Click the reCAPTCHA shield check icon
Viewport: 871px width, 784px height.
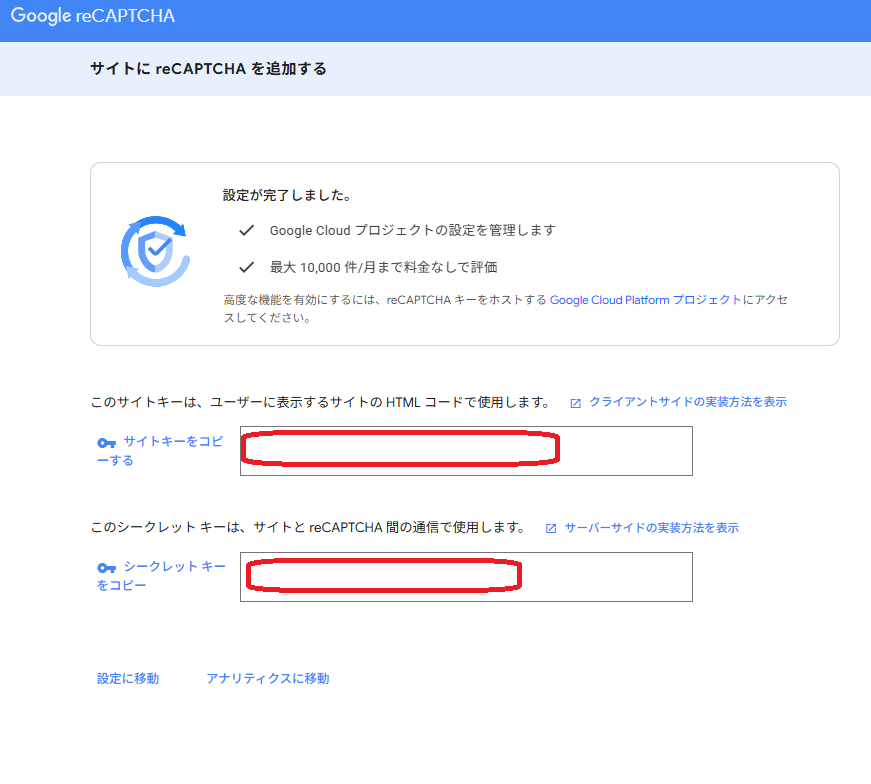click(156, 251)
